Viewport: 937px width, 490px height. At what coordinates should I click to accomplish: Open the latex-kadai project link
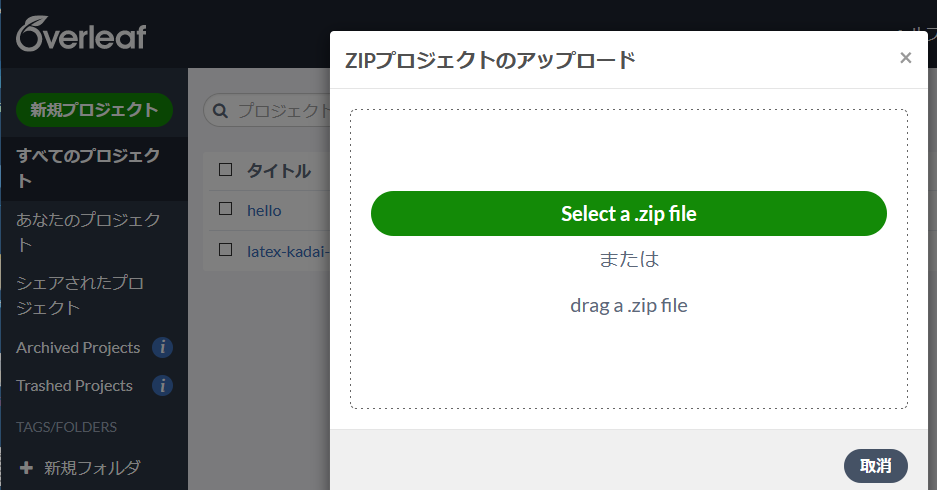(x=288, y=252)
